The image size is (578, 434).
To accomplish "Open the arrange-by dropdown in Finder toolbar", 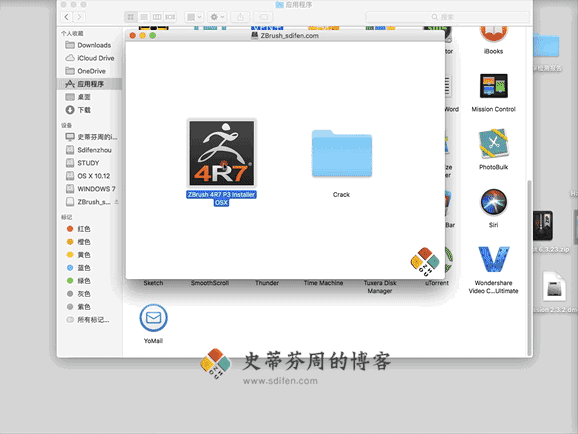I will coord(194,17).
